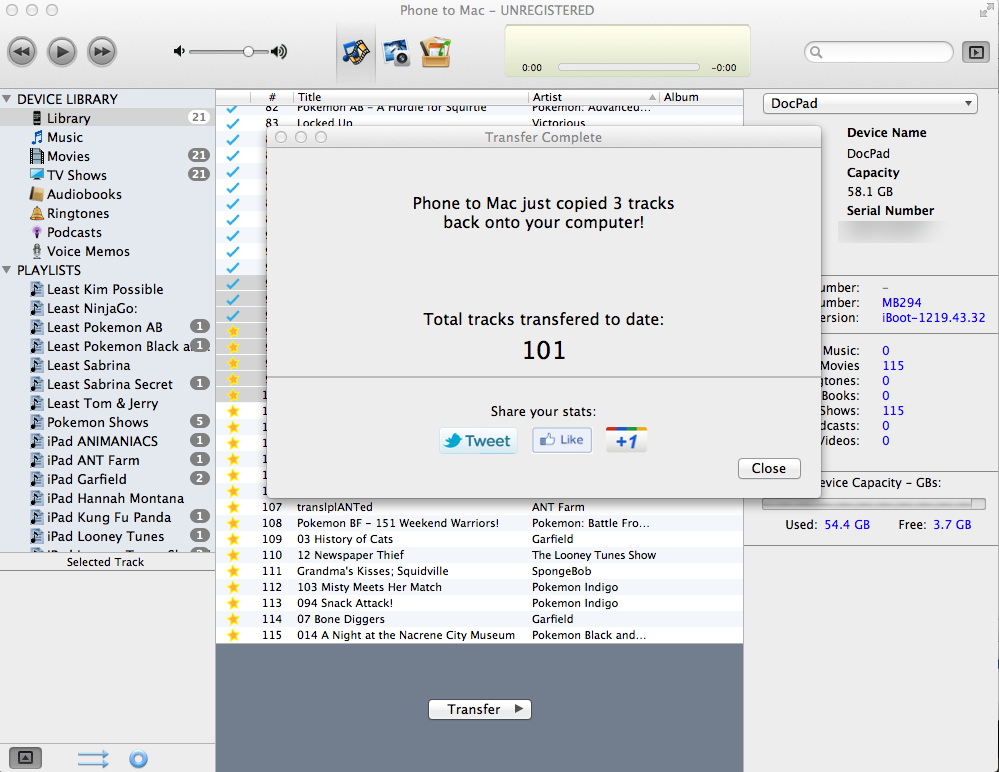Toggle the artwork panel button at bottom left
Image resolution: width=999 pixels, height=772 pixels.
tap(25, 758)
